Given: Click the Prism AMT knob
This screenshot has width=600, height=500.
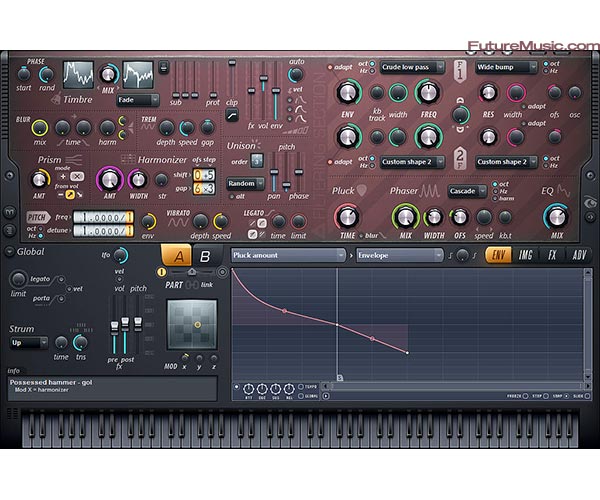Looking at the screenshot, I should pos(39,179).
